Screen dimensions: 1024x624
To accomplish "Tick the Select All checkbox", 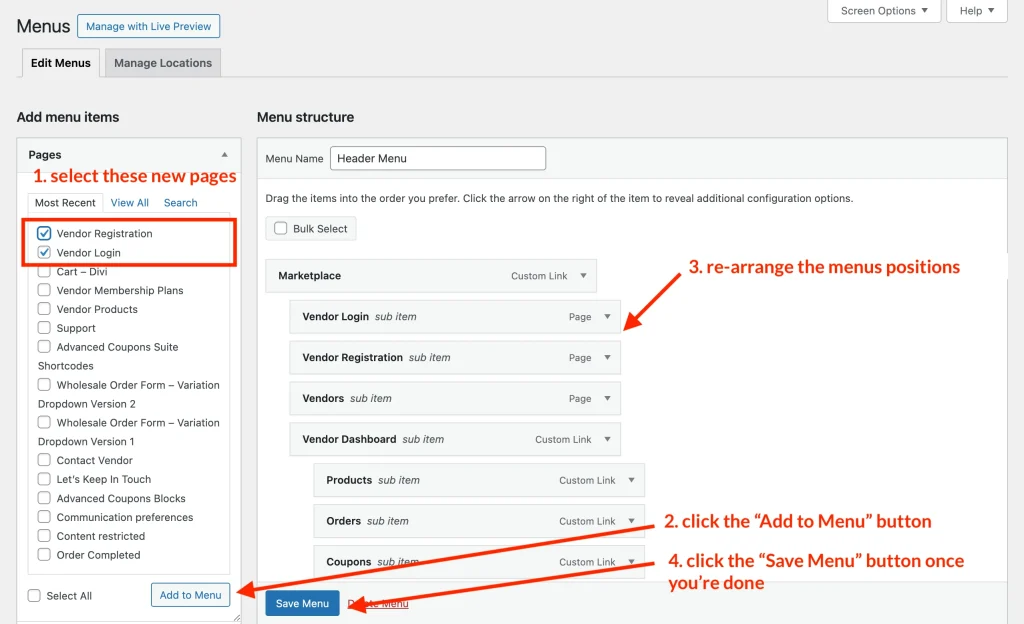I will (x=35, y=596).
